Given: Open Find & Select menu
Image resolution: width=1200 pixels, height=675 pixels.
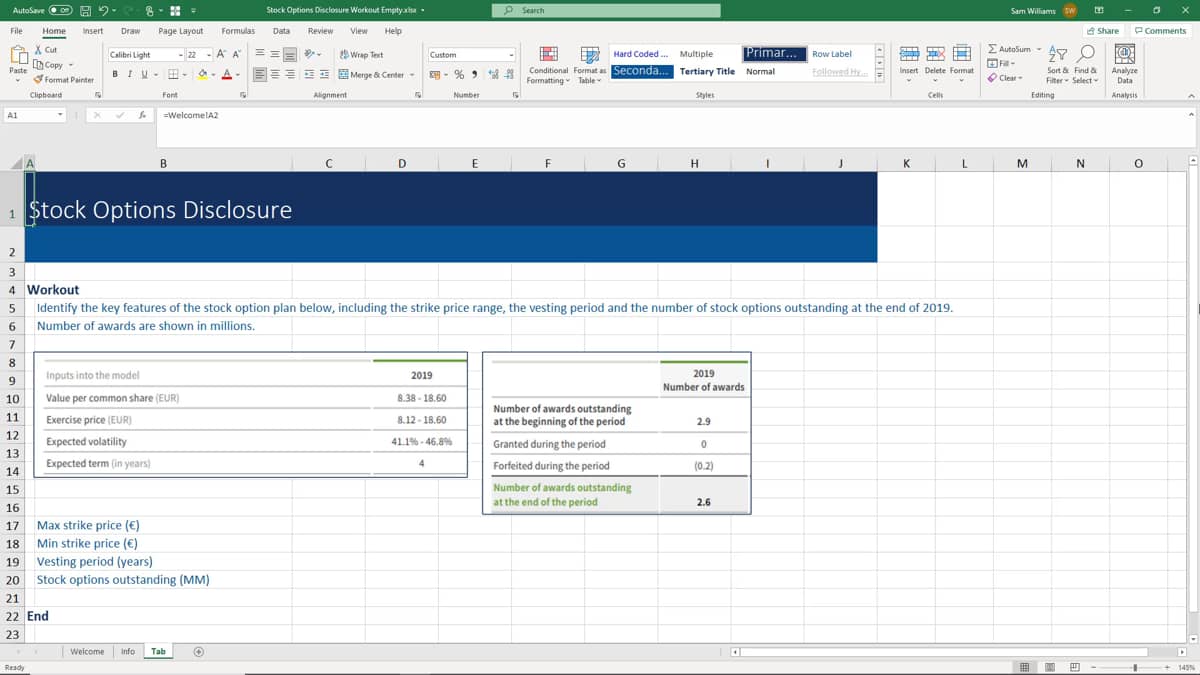Looking at the screenshot, I should pyautogui.click(x=1085, y=65).
